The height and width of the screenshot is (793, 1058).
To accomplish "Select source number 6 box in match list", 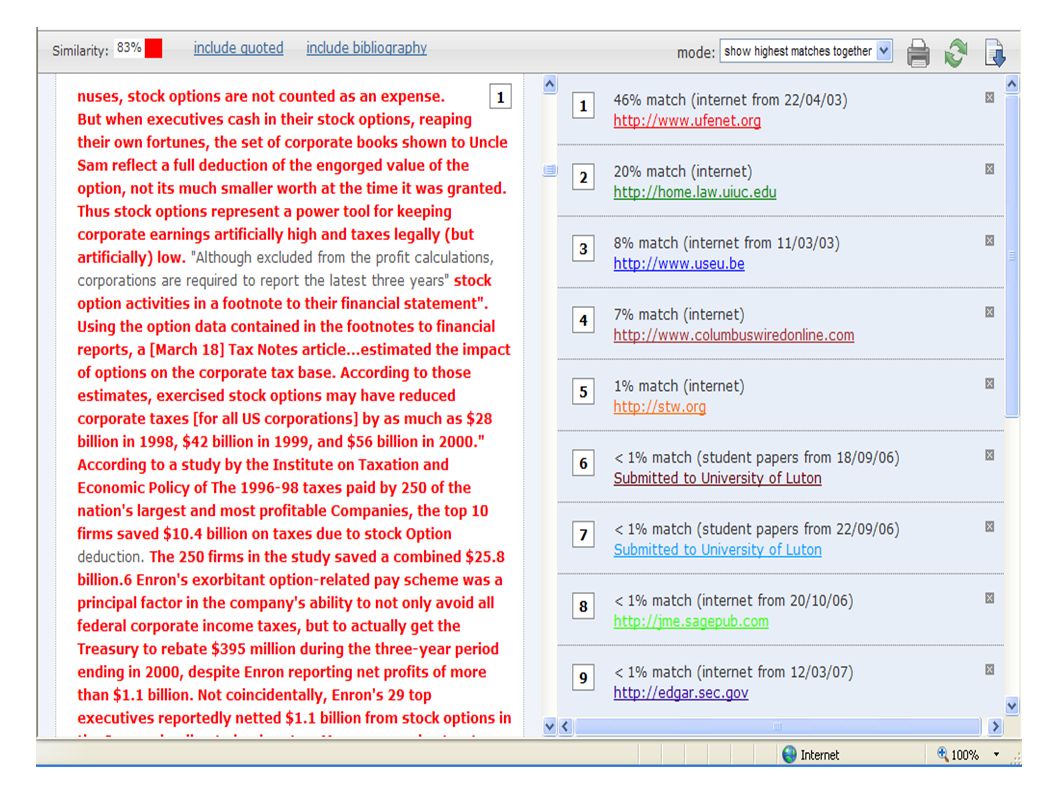I will (x=583, y=464).
